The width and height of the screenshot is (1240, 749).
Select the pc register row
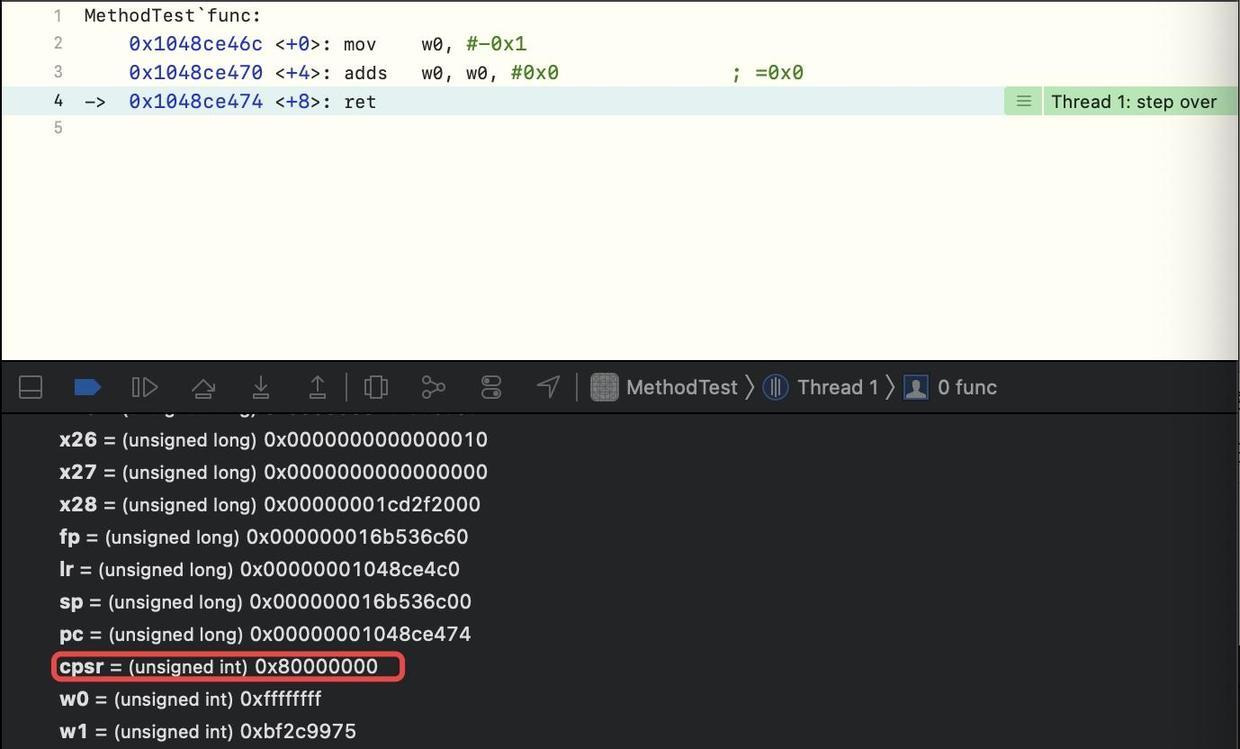(x=265, y=634)
